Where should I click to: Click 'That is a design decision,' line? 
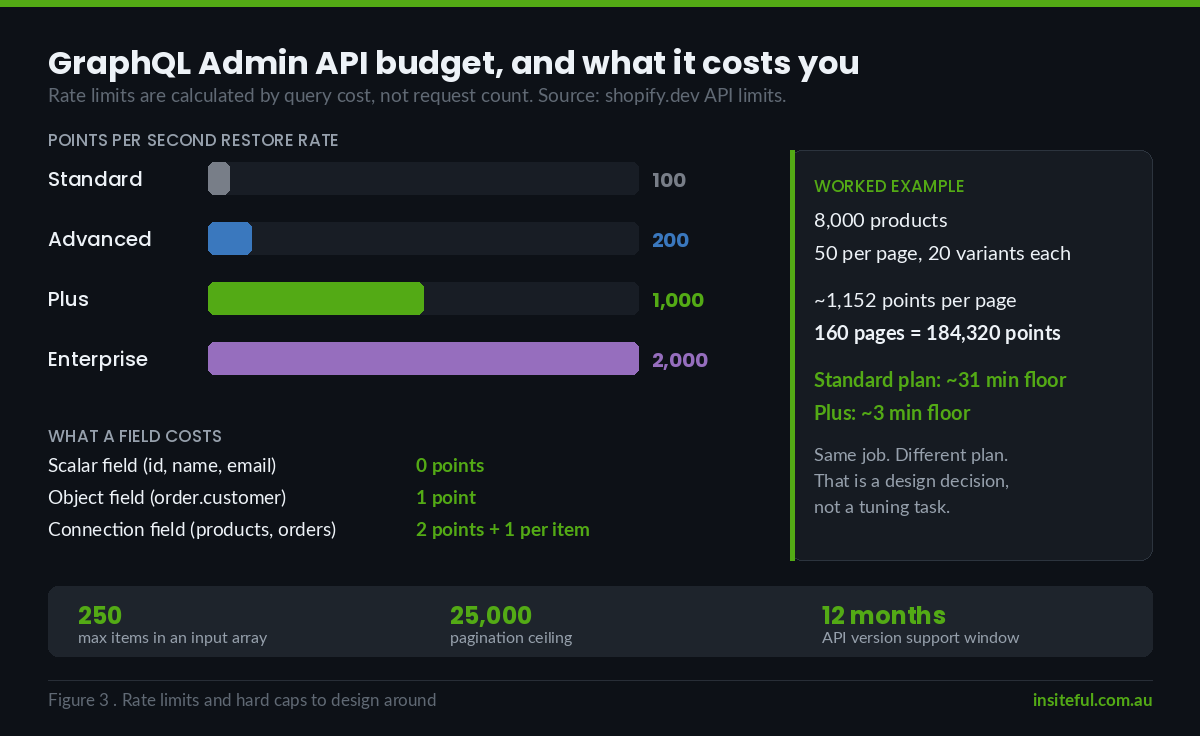[912, 481]
